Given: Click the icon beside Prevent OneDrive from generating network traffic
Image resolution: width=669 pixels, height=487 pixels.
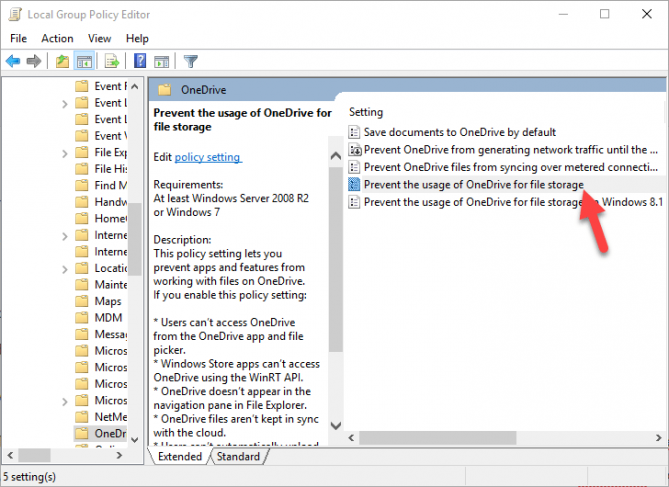Looking at the screenshot, I should (x=355, y=150).
